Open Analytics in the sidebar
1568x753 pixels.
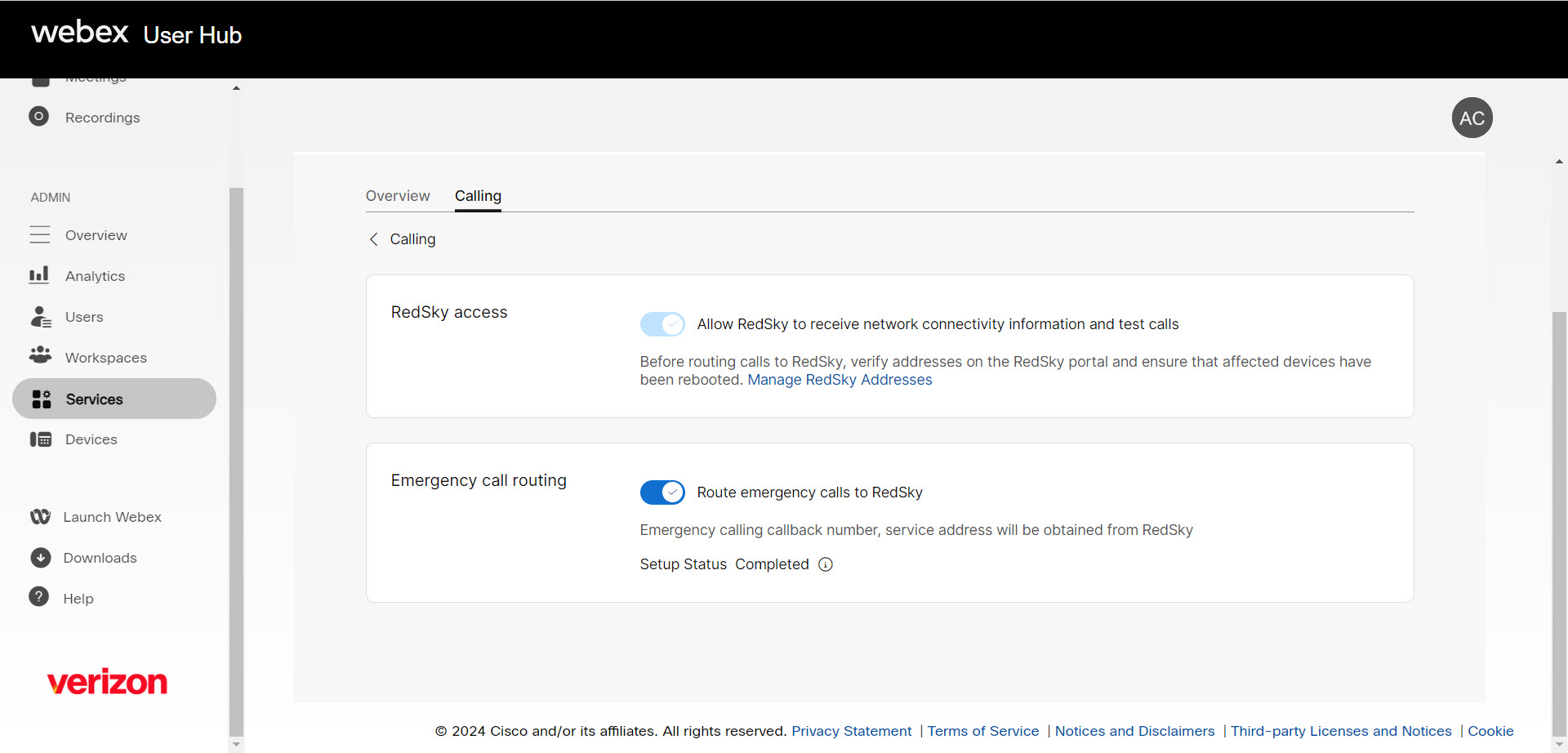96,276
